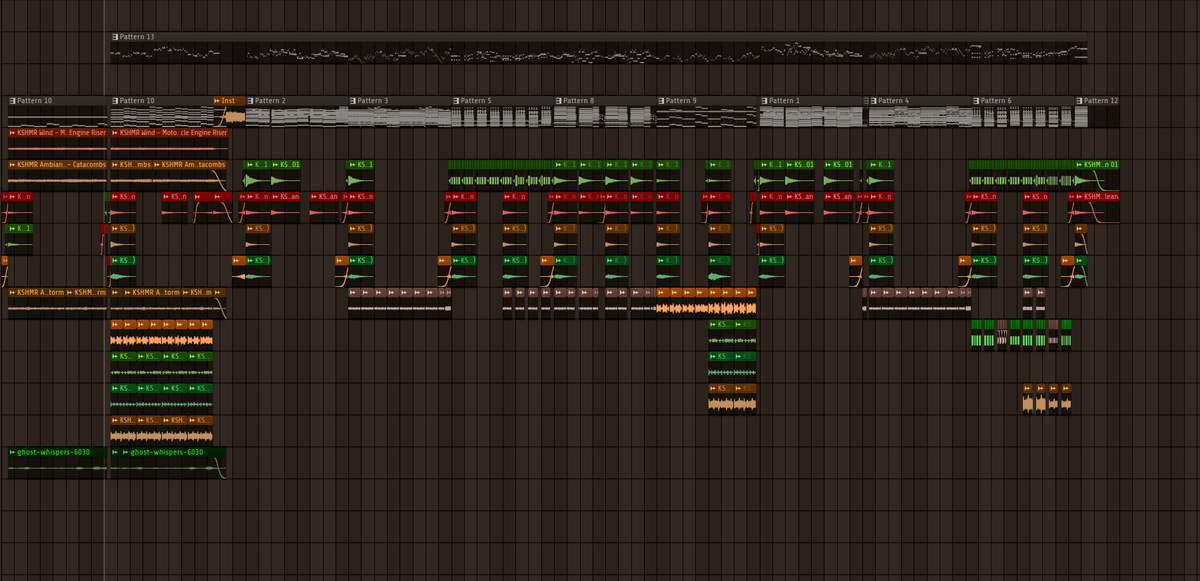Select the Pattern 6 clip title
Screen dimensions: 1200x581
tap(996, 100)
